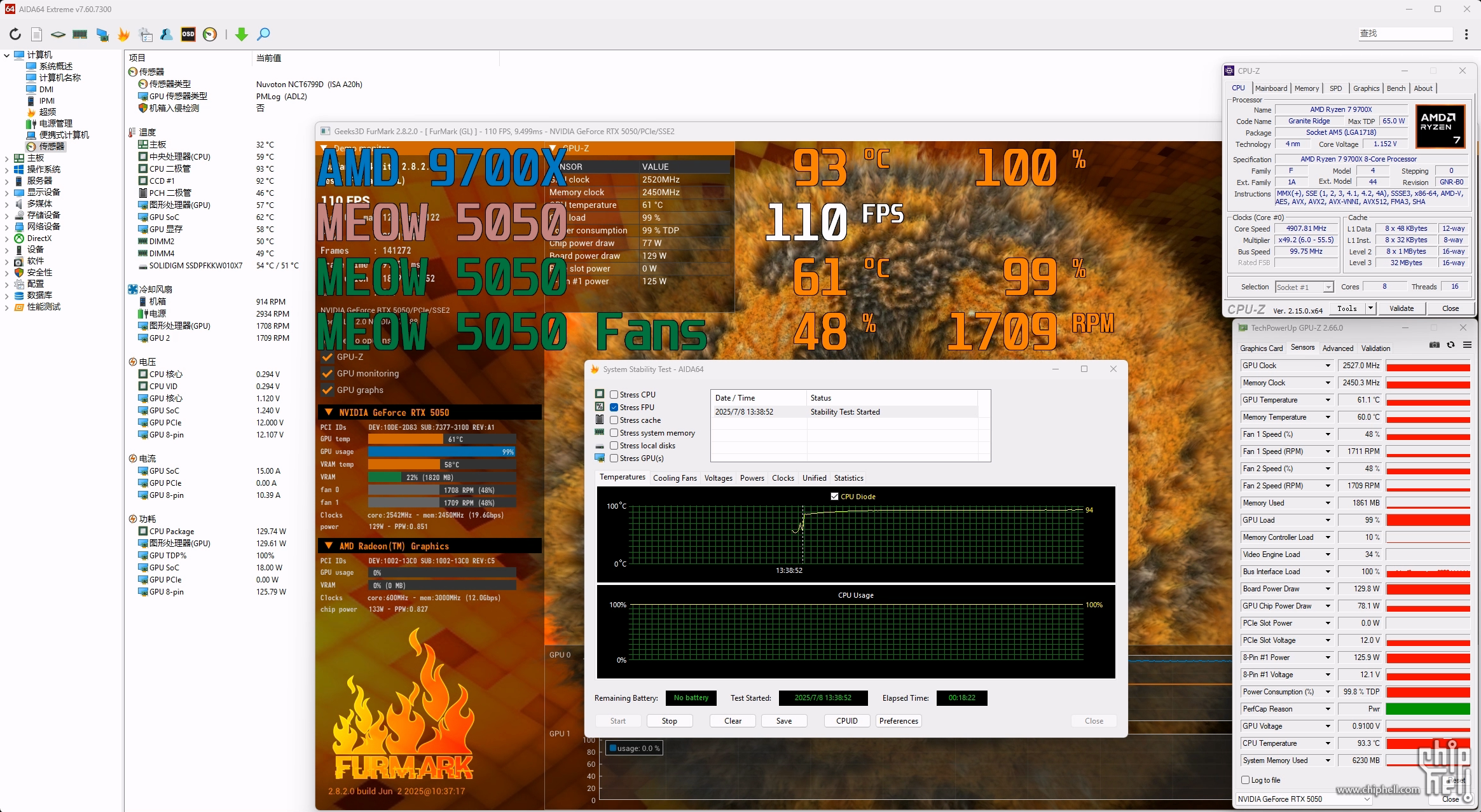The width and height of the screenshot is (1481, 812).
Task: Click the Clear button in stability test
Action: point(733,721)
